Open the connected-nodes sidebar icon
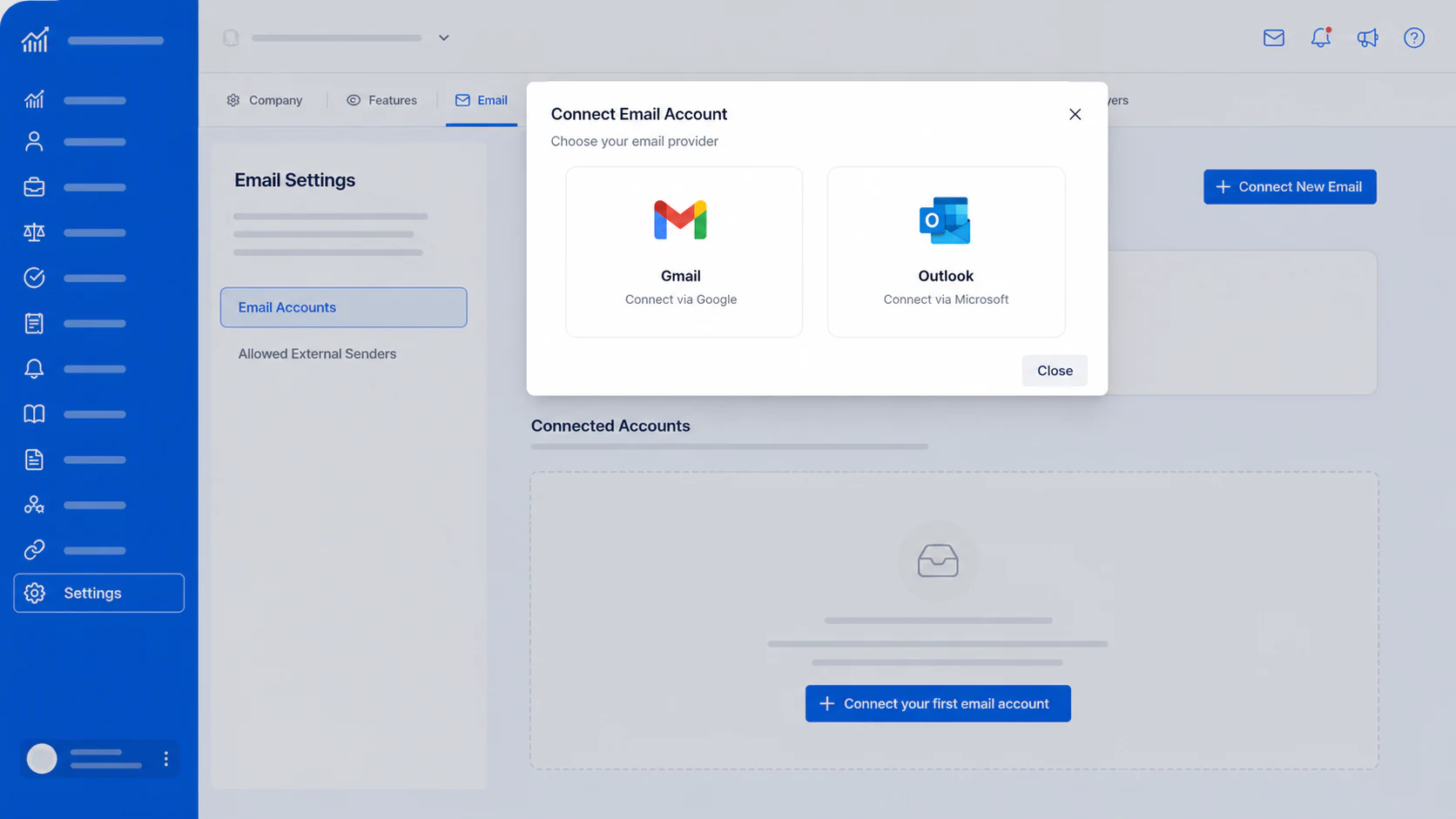The height and width of the screenshot is (819, 1456). (34, 505)
